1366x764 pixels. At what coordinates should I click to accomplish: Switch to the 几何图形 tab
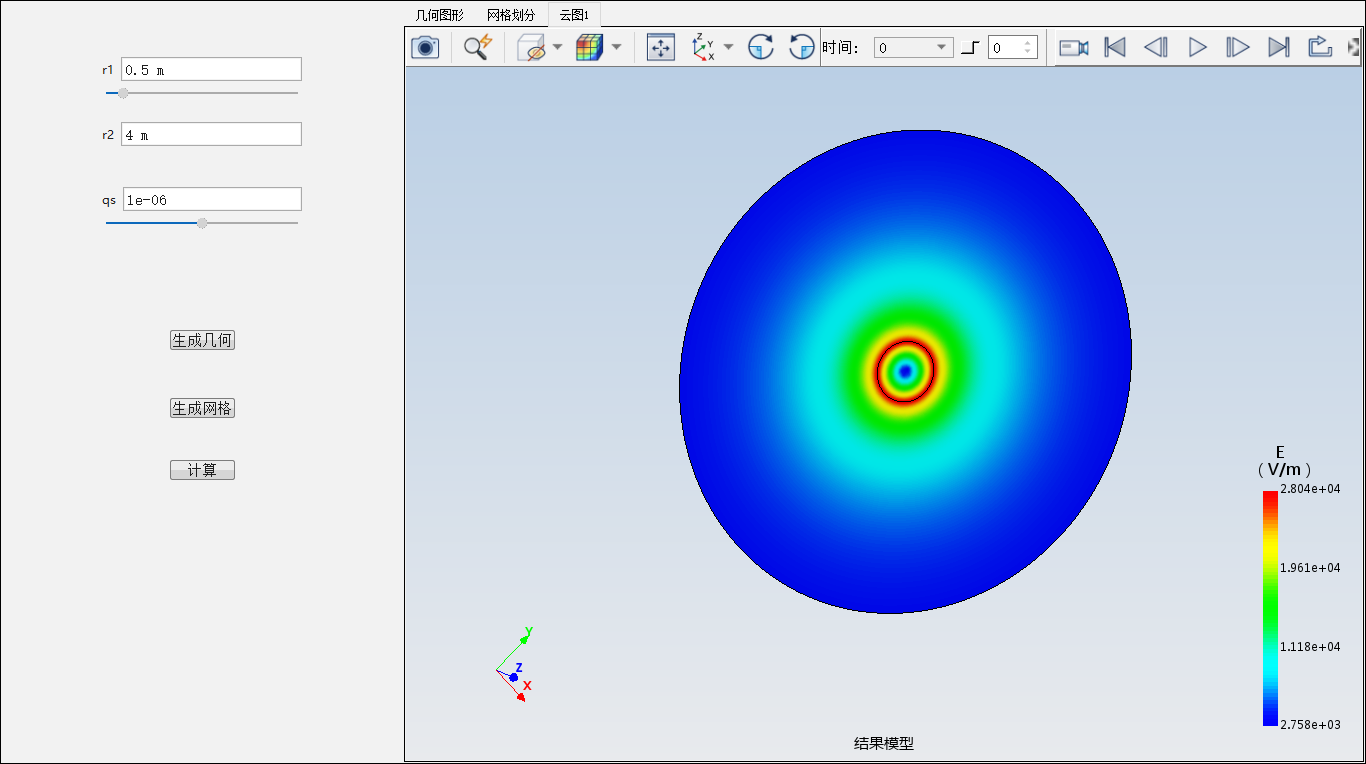point(440,15)
